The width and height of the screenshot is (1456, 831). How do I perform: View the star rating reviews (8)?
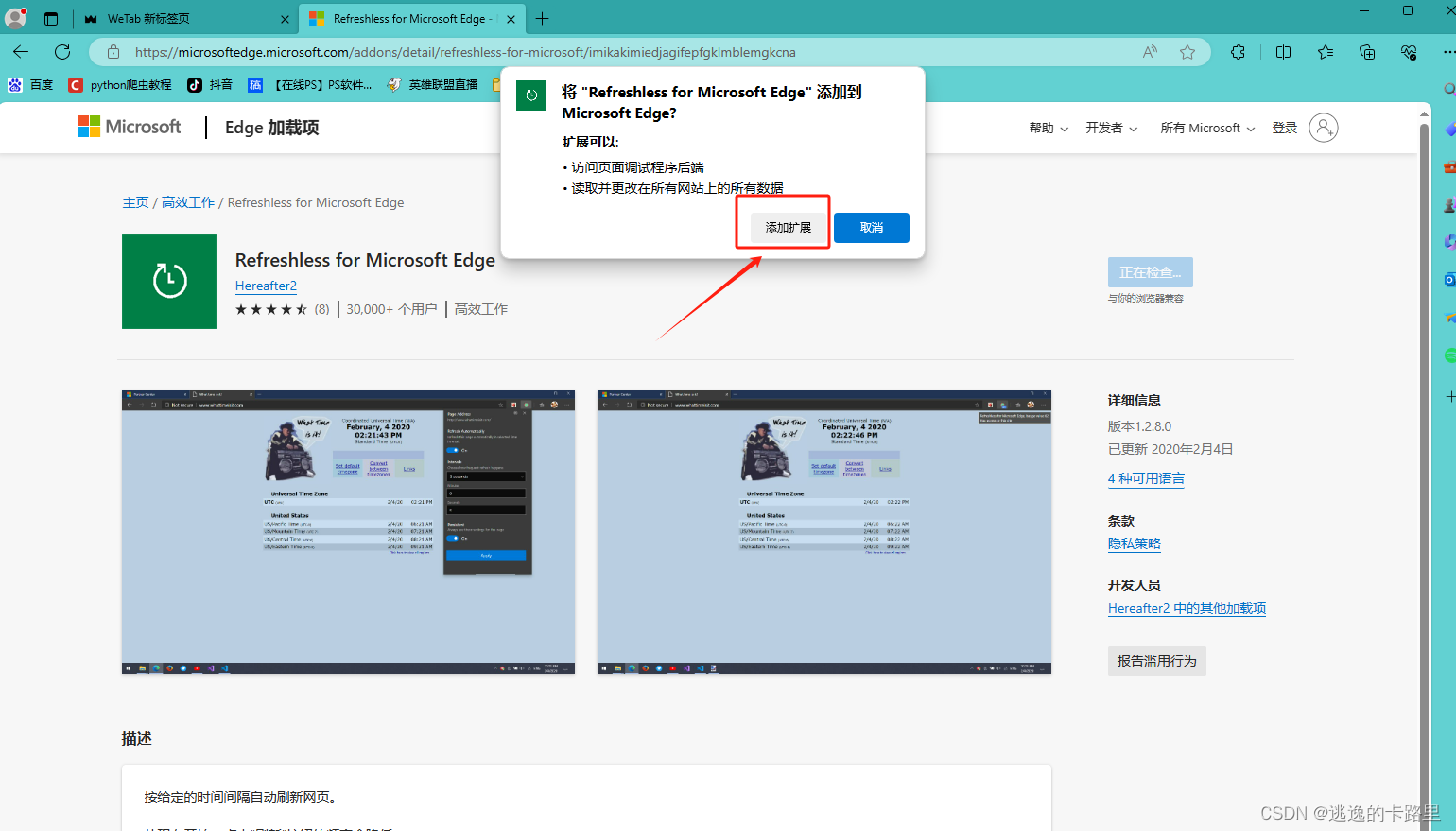pos(282,309)
